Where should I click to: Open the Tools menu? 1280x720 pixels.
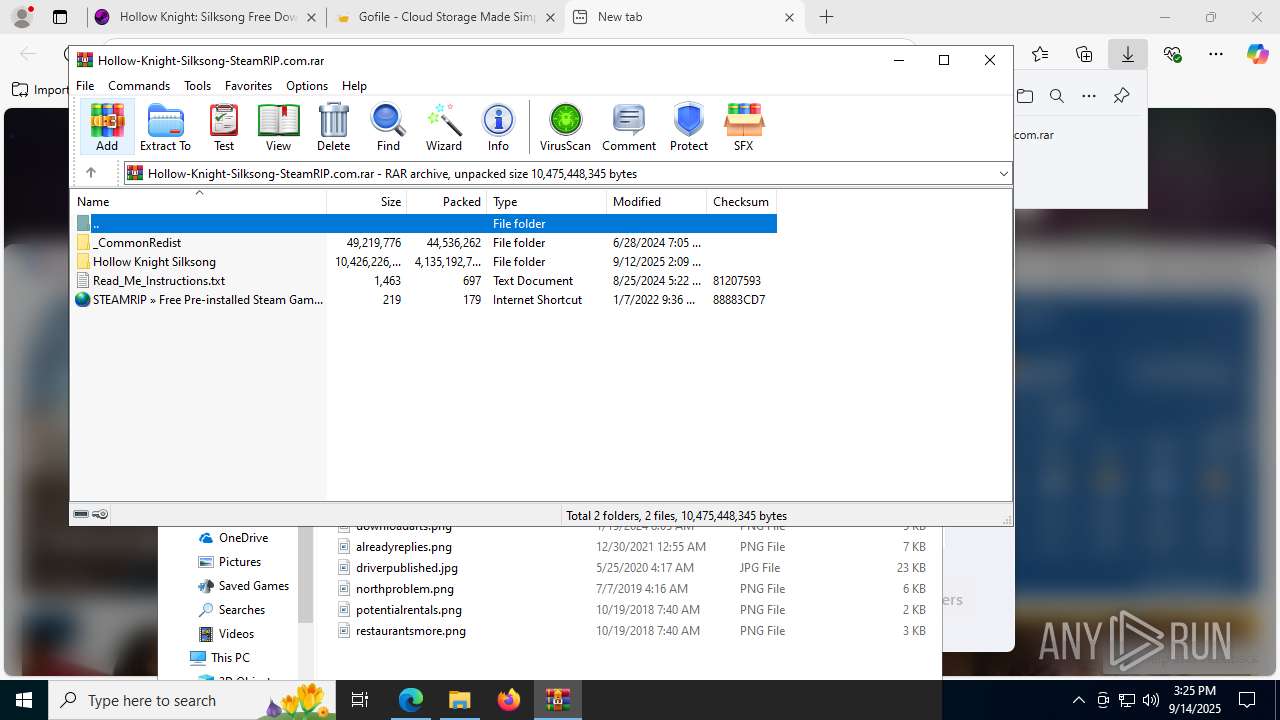(x=197, y=86)
